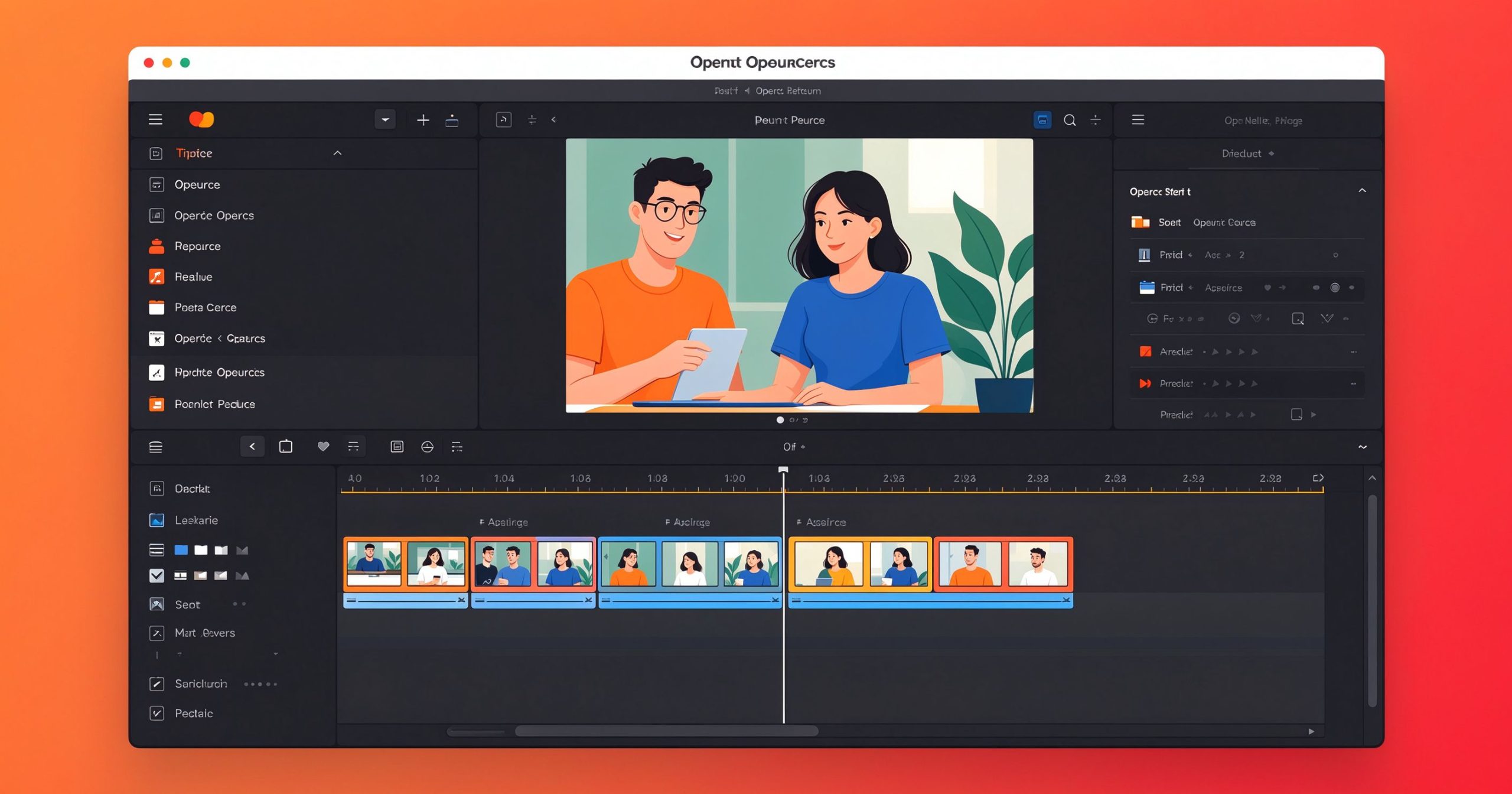Open the Dieduct tab dropdown

click(1247, 154)
